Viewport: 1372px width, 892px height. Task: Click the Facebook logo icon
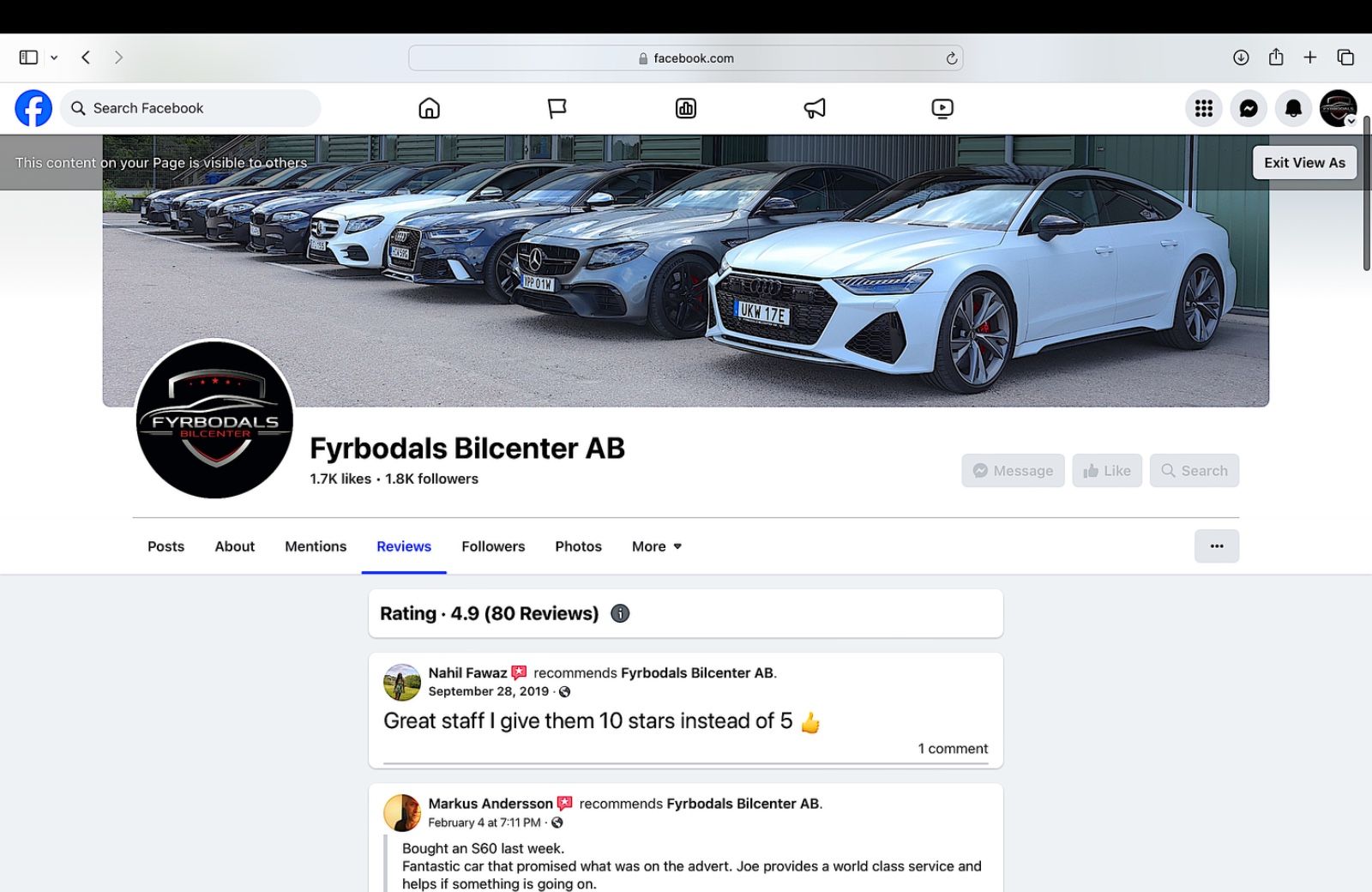pyautogui.click(x=33, y=108)
